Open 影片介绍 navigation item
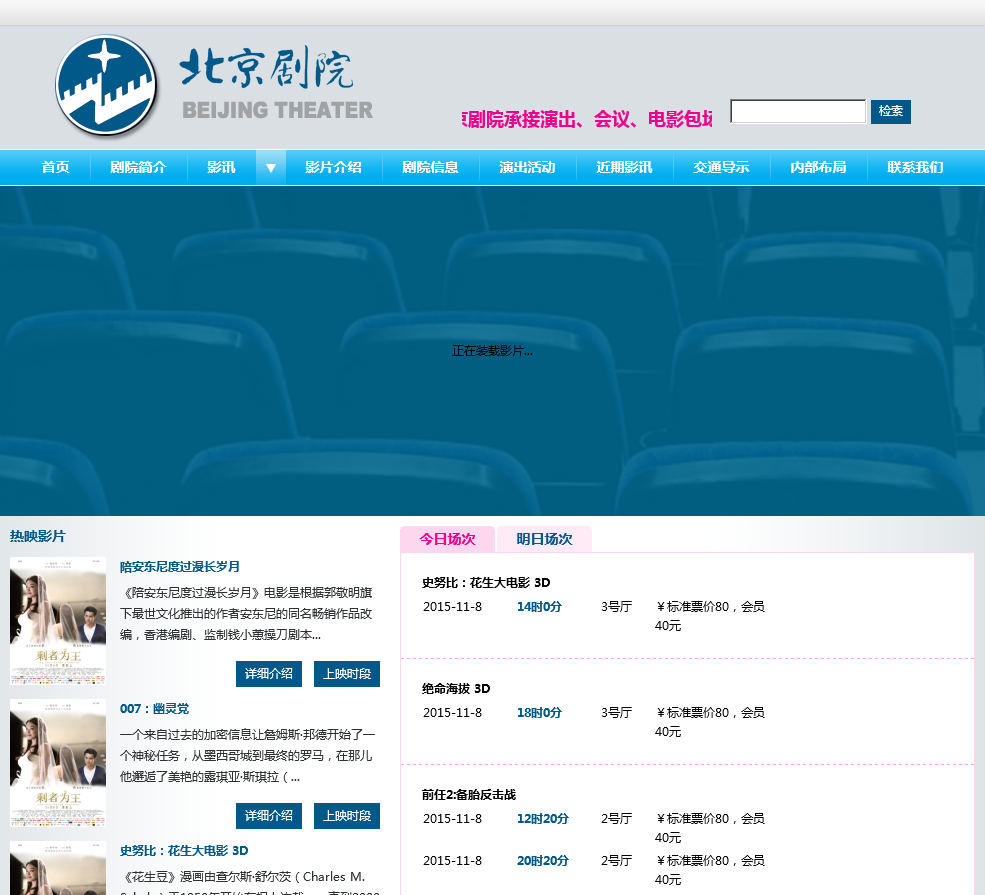 (334, 168)
